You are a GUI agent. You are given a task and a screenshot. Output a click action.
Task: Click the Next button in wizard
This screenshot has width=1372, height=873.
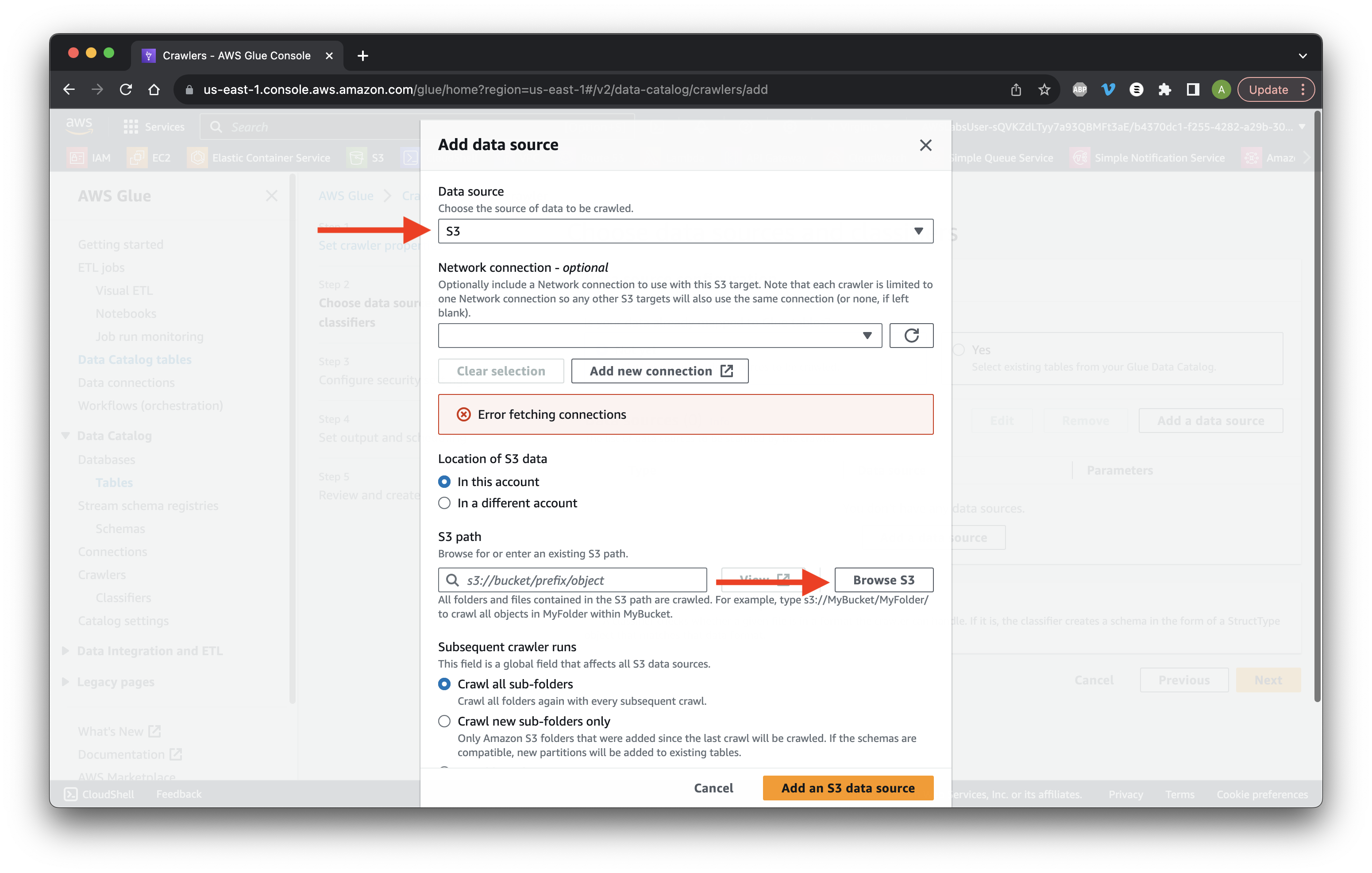pyautogui.click(x=1268, y=680)
